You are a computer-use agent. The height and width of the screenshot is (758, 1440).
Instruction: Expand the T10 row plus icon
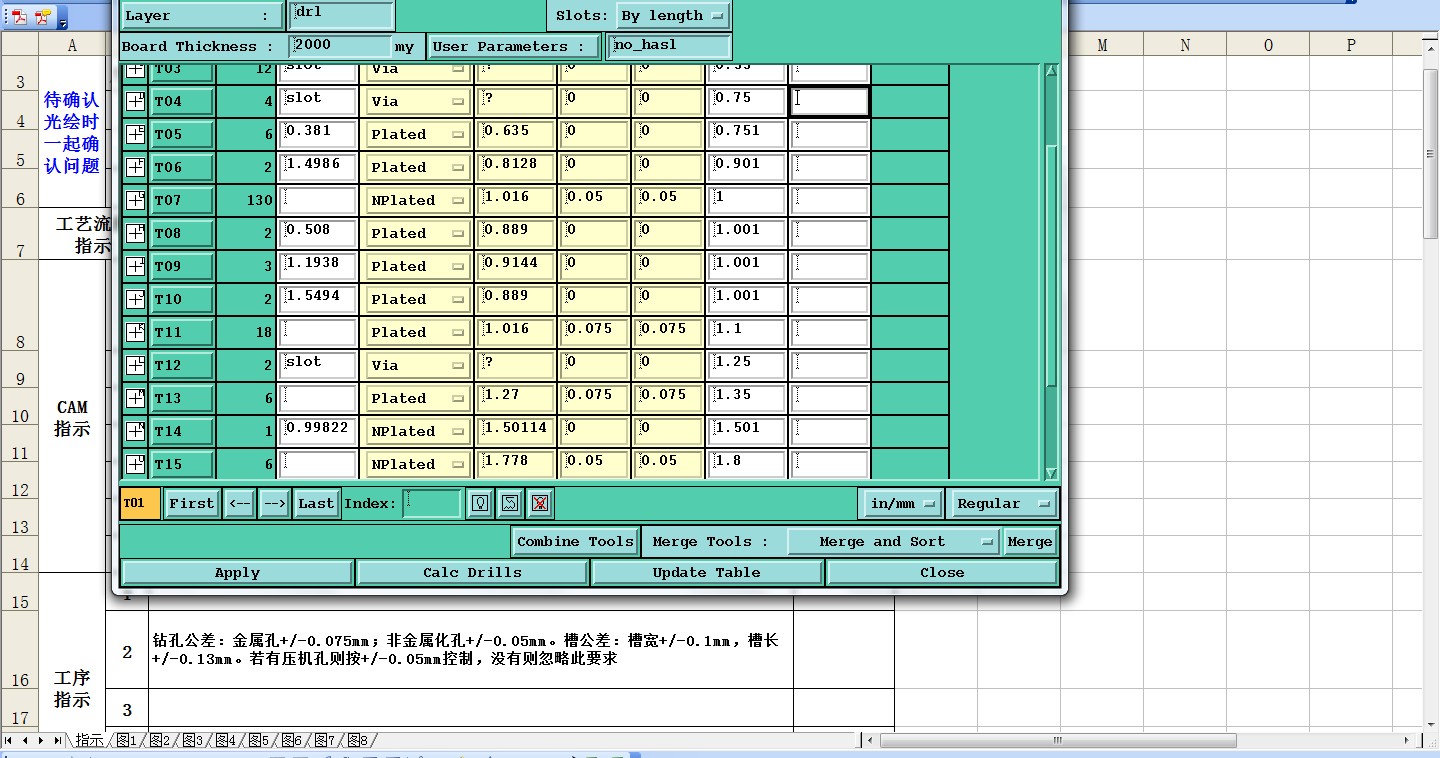coord(135,299)
